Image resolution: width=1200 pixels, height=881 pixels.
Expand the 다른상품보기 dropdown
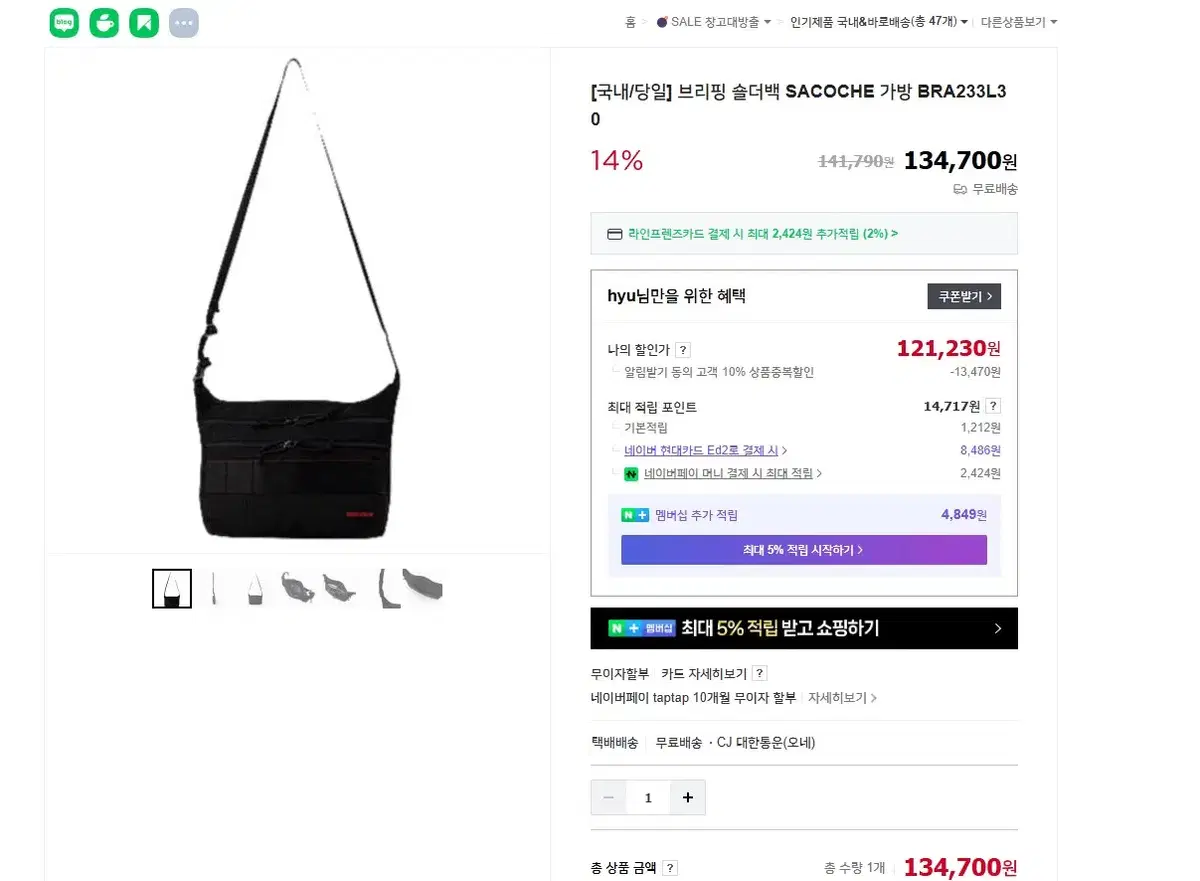pyautogui.click(x=1018, y=22)
